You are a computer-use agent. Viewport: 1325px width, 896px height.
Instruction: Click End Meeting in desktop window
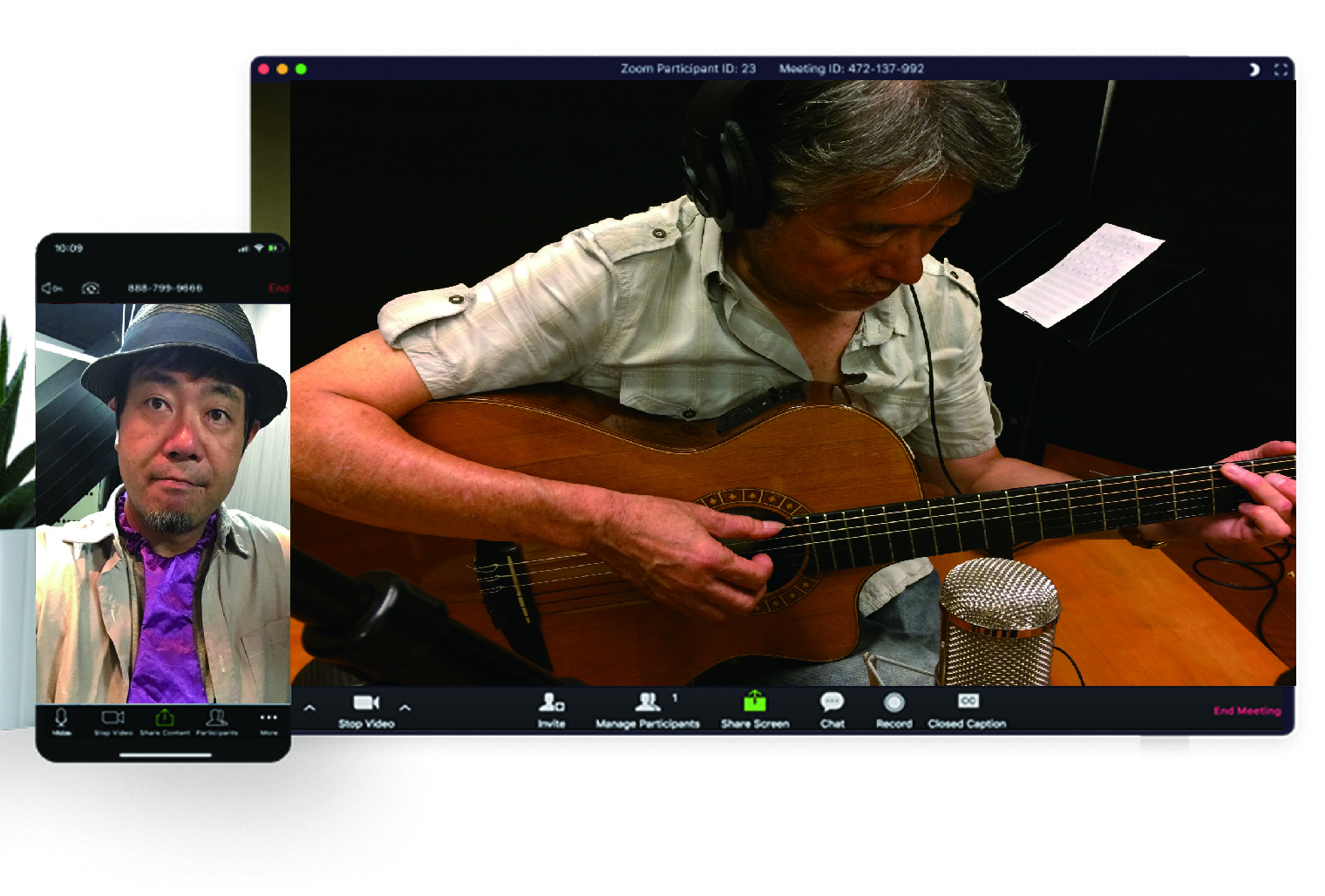(1247, 710)
